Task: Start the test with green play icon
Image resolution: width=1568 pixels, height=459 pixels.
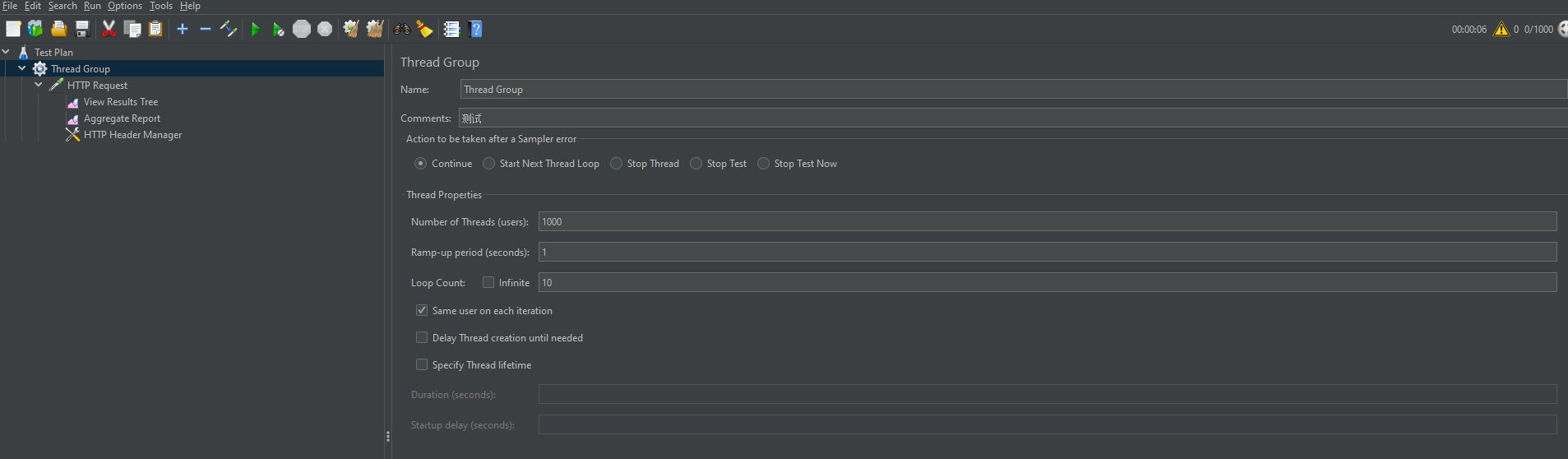Action: coord(255,29)
